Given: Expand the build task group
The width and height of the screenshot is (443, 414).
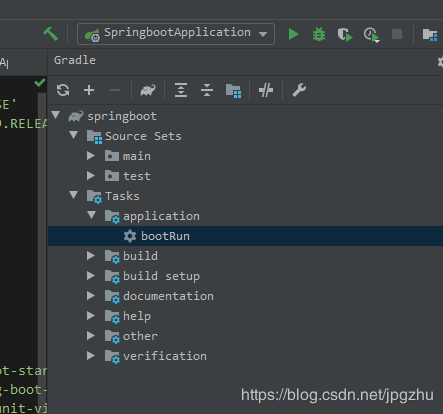Looking at the screenshot, I should (91, 256).
